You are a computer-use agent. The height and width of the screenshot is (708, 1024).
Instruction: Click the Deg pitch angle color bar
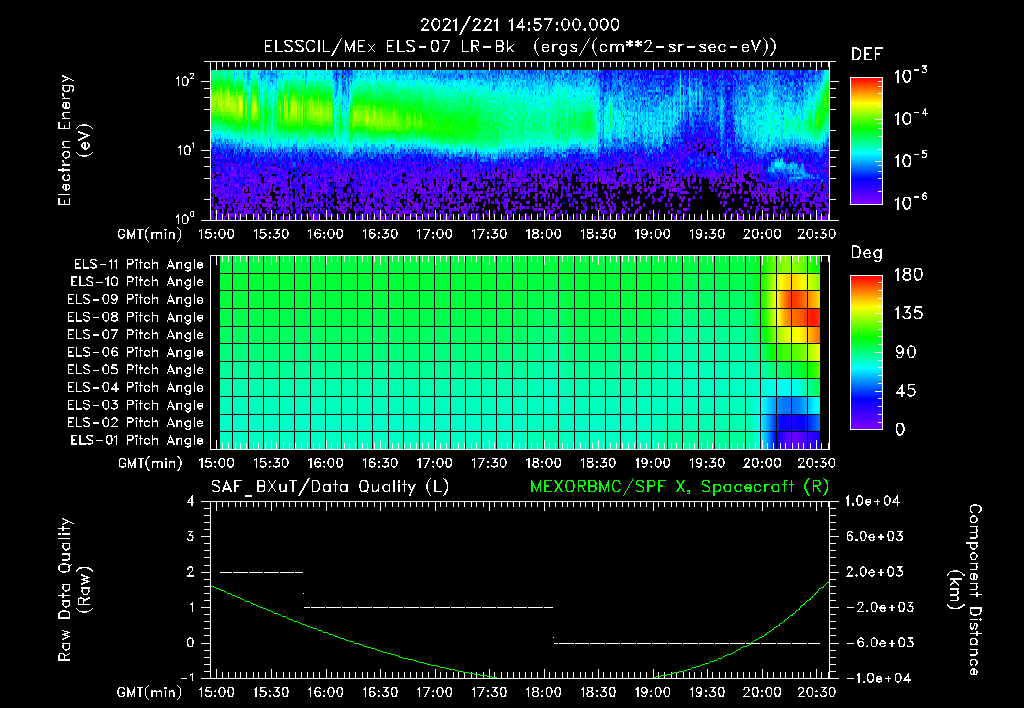(x=866, y=352)
